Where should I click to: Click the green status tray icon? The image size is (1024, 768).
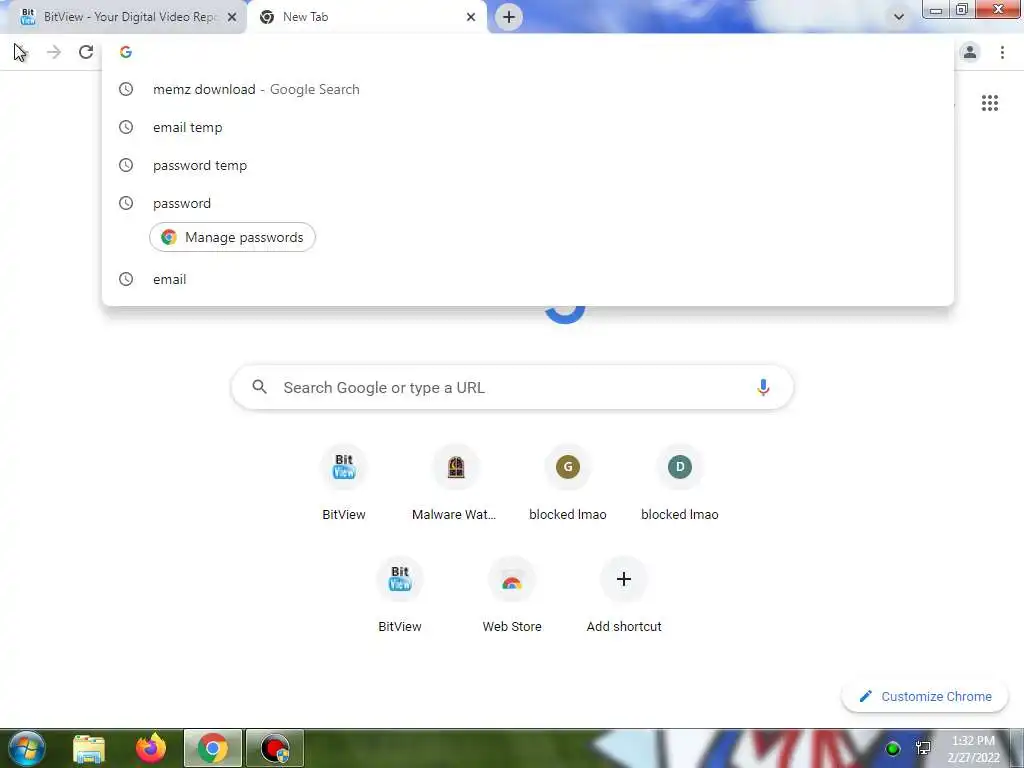(x=892, y=748)
